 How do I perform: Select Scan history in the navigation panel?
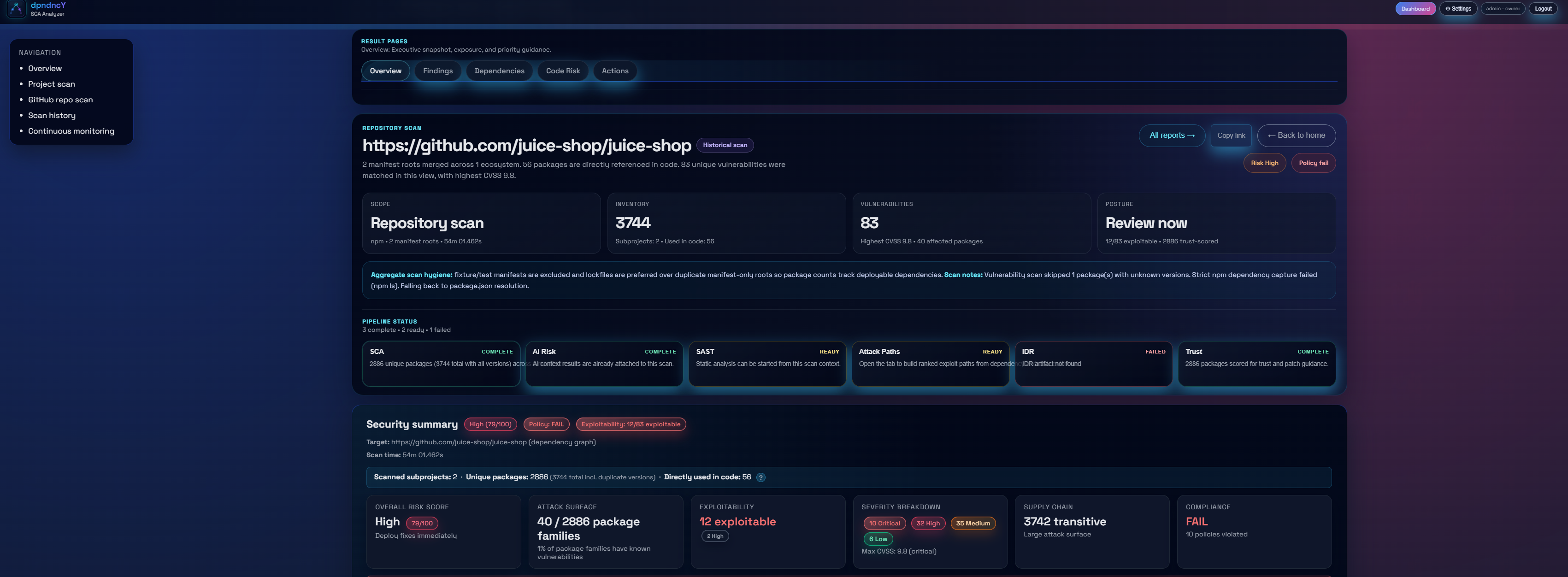point(52,115)
